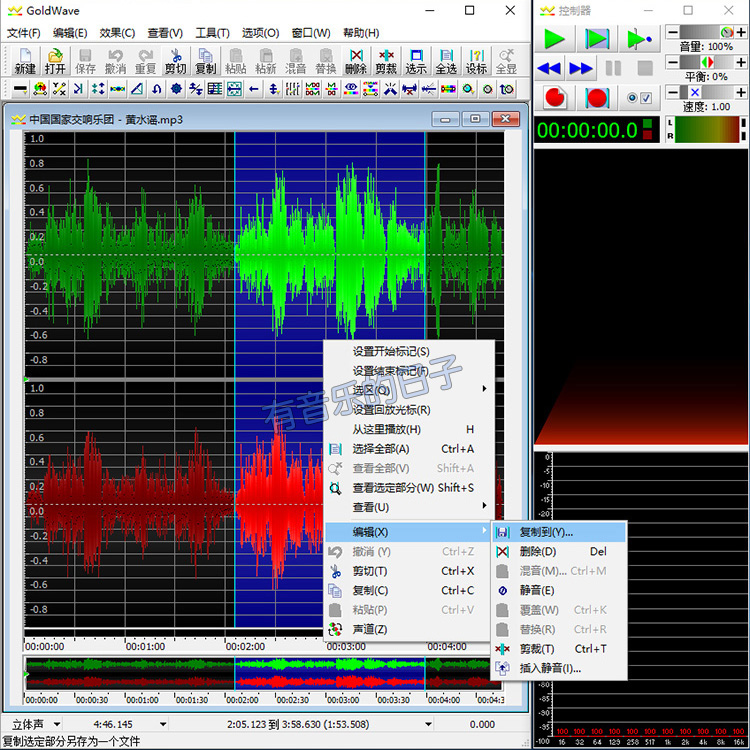
Task: Click 设置开始标记(S) in context menu
Action: [409, 351]
